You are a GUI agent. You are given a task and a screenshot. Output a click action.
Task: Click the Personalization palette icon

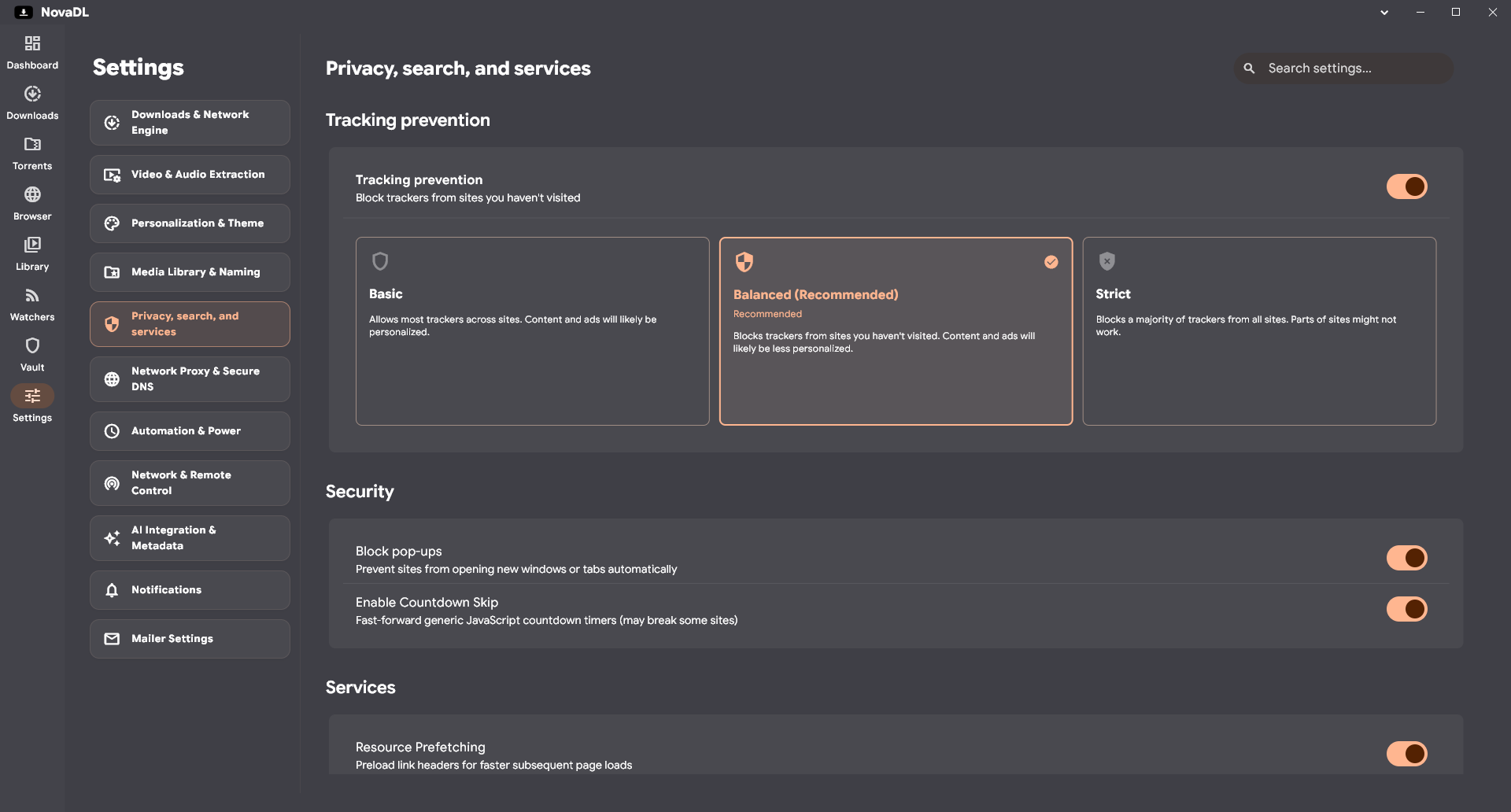pos(112,223)
